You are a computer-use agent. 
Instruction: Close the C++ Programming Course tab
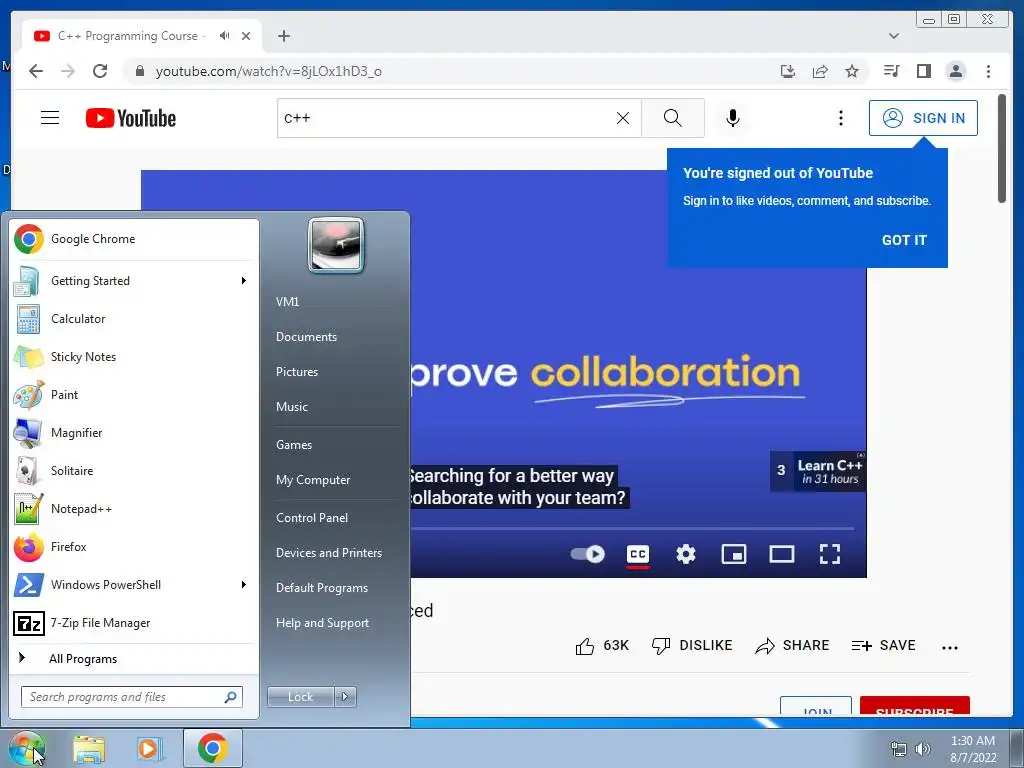[x=246, y=36]
